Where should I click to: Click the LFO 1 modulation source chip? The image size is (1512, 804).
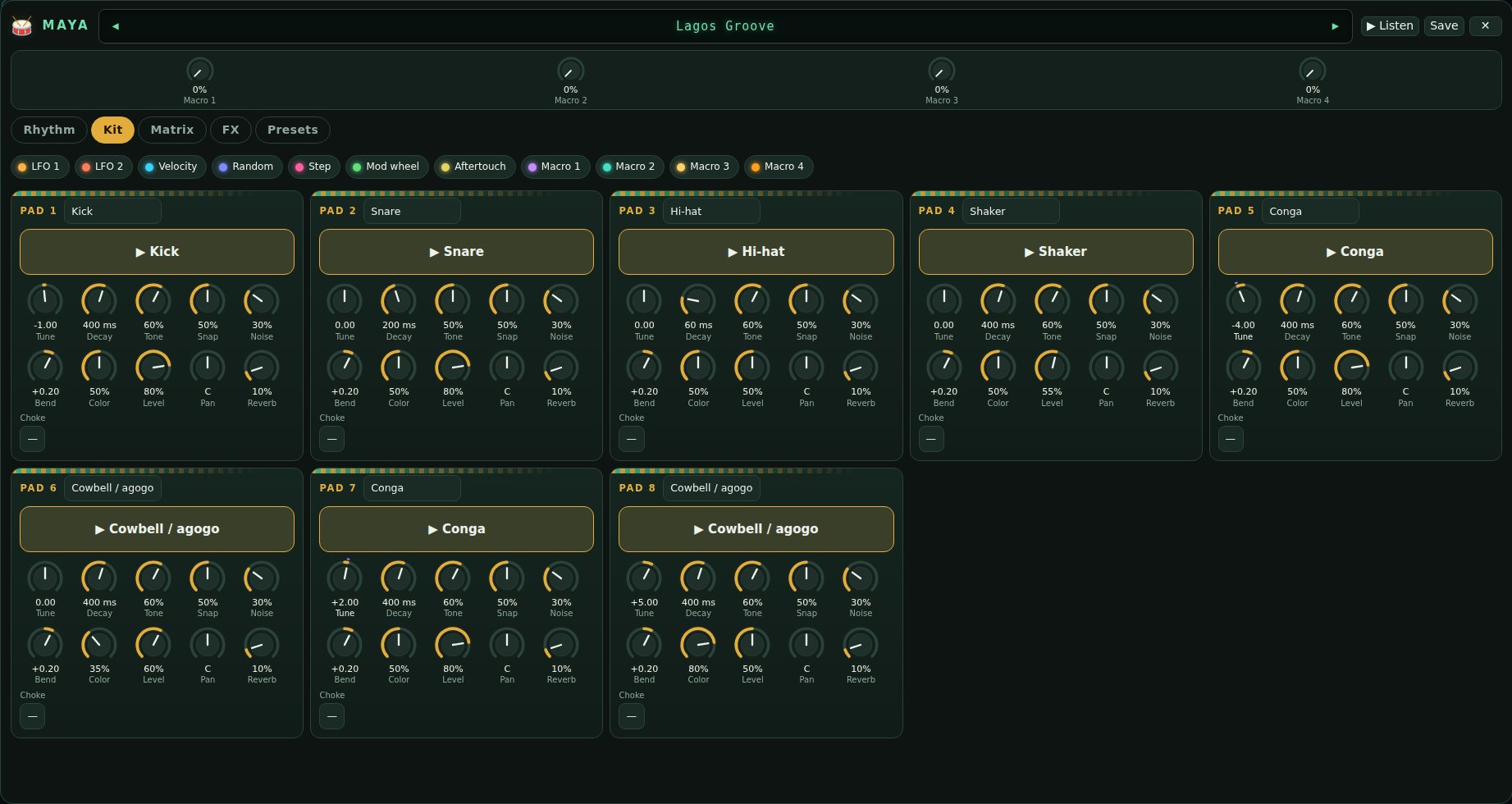pyautogui.click(x=39, y=167)
